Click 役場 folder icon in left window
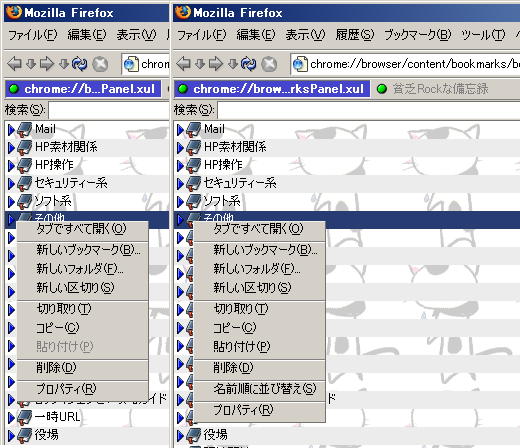 pyautogui.click(x=25, y=435)
